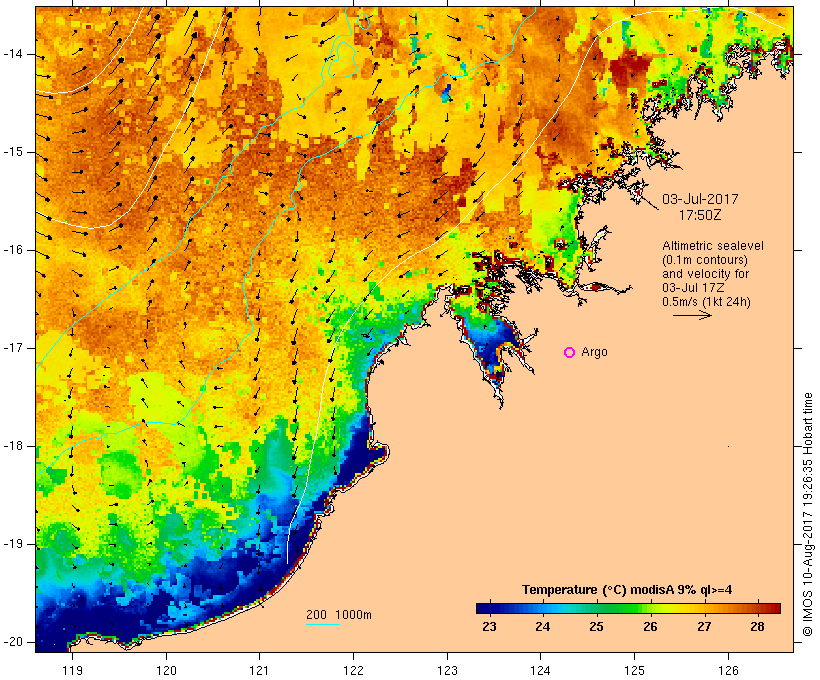Viewport: 820px width, 680px height.
Task: Click the colorbar tick label '24'
Action: point(543,627)
